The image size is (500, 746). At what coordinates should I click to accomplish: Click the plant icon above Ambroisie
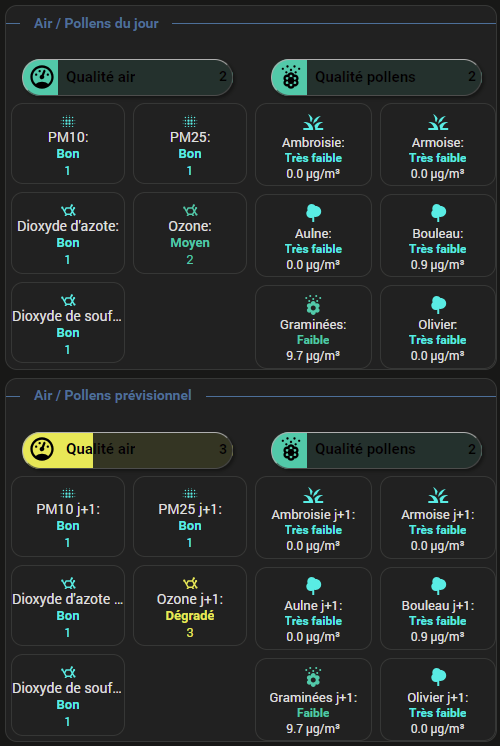[x=313, y=123]
